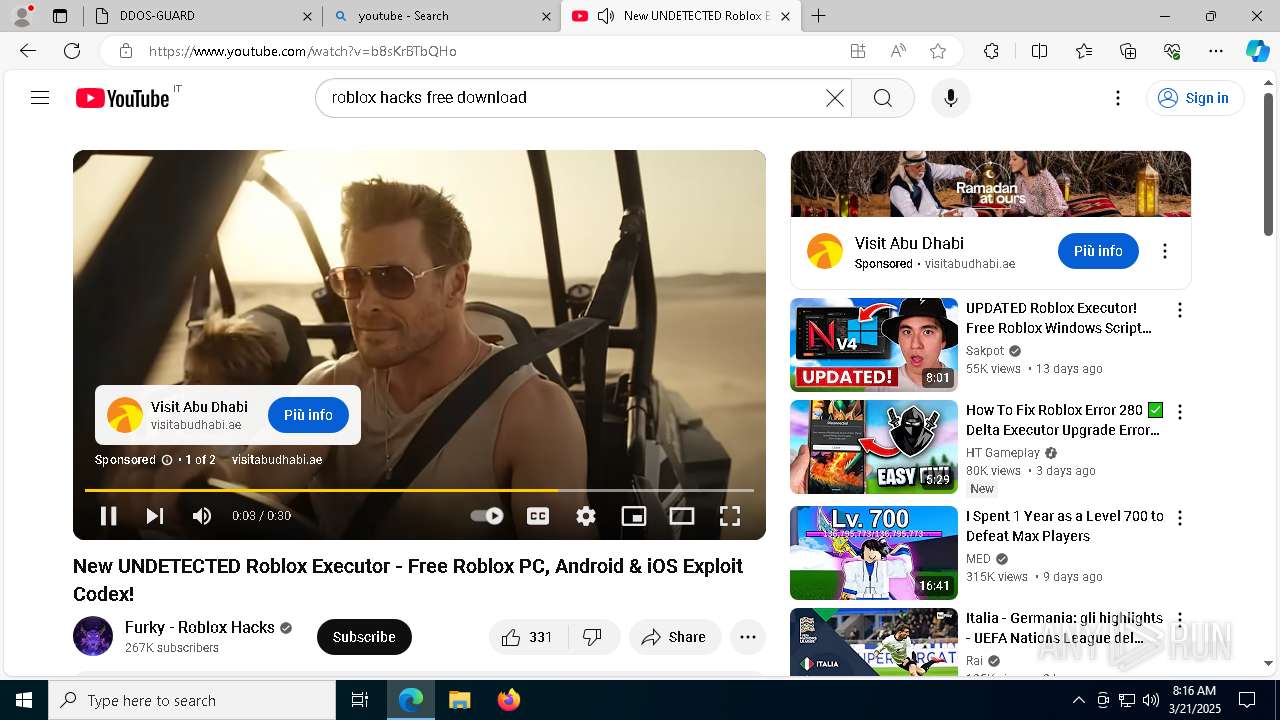Open Windows Start menu
This screenshot has height=720, width=1280.
[24, 700]
